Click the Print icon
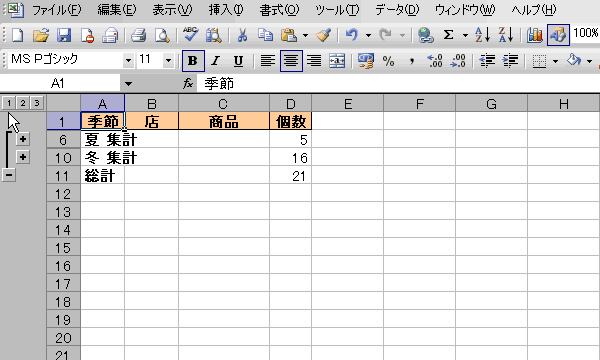The height and width of the screenshot is (360, 600). 138,35
